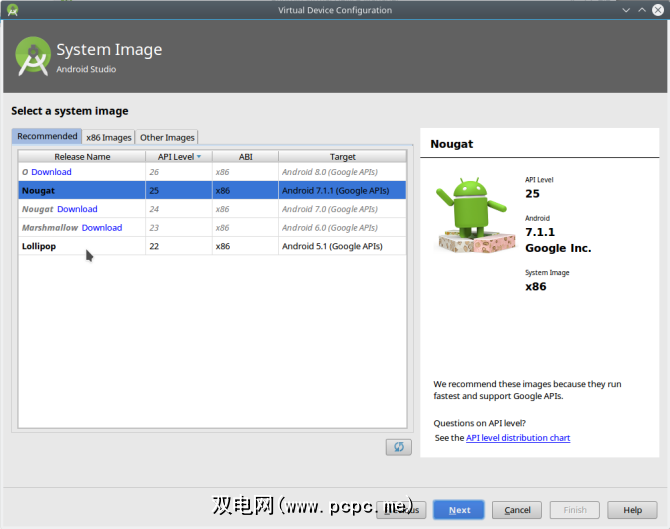The image size is (670, 529).
Task: Click the Android 7.0 (Google APIs) cell
Action: click(x=342, y=209)
